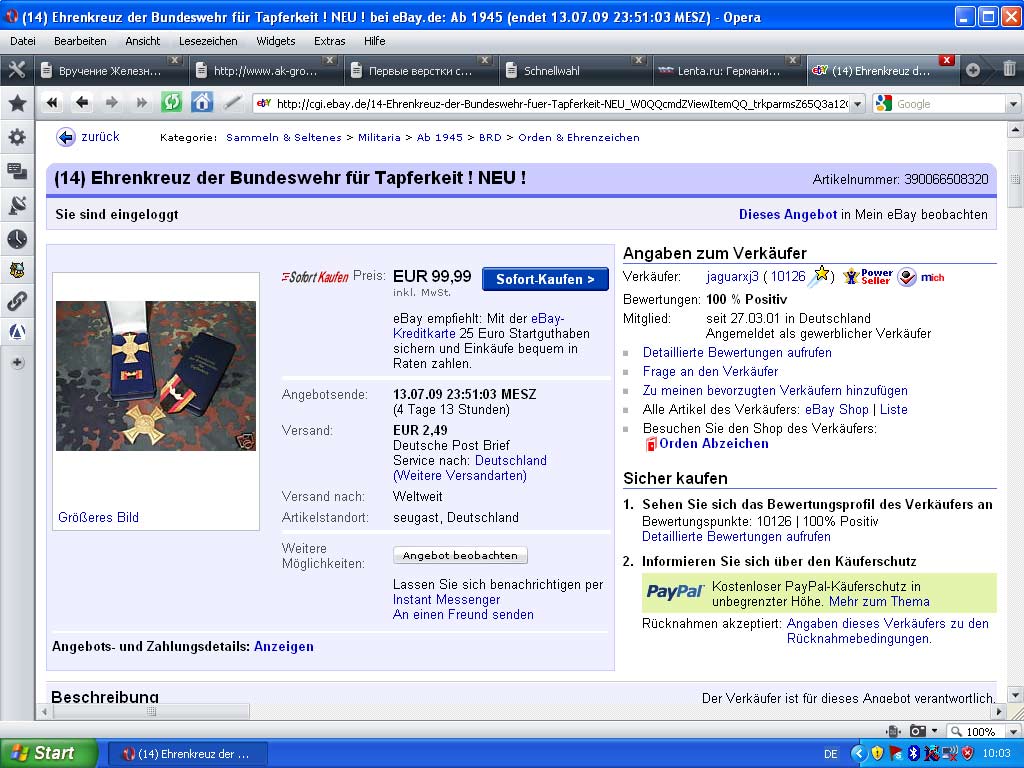1024x768 pixels.
Task: Switch to the Вручение Железн tab
Action: (109, 71)
